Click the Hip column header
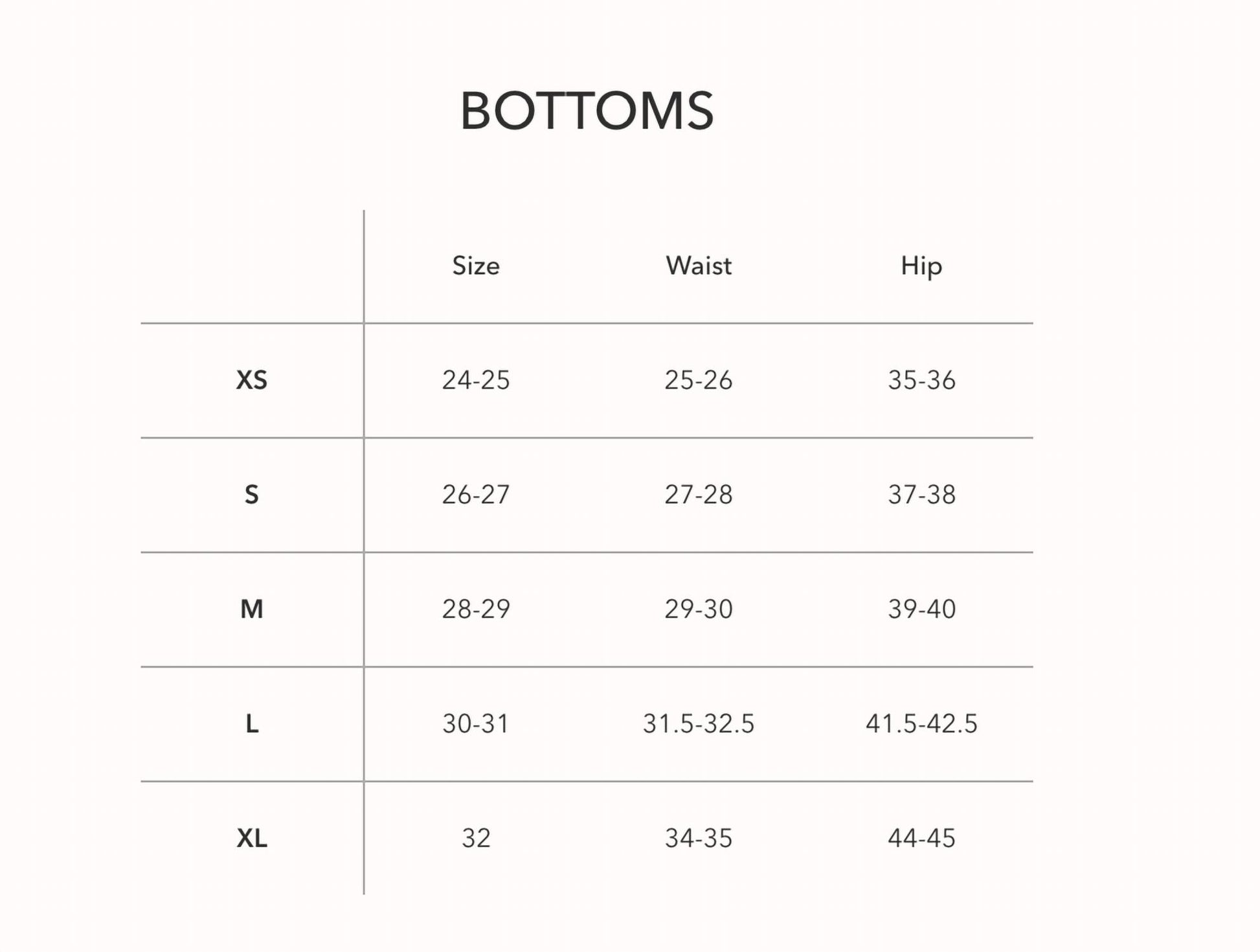Image resolution: width=1260 pixels, height=952 pixels. pos(921,266)
